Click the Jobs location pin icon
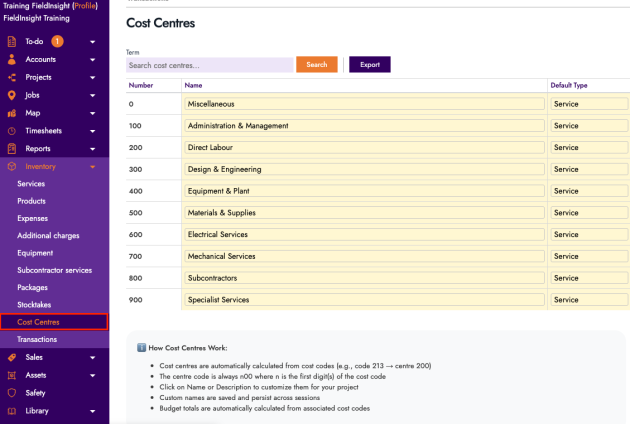The image size is (630, 424). [12, 95]
